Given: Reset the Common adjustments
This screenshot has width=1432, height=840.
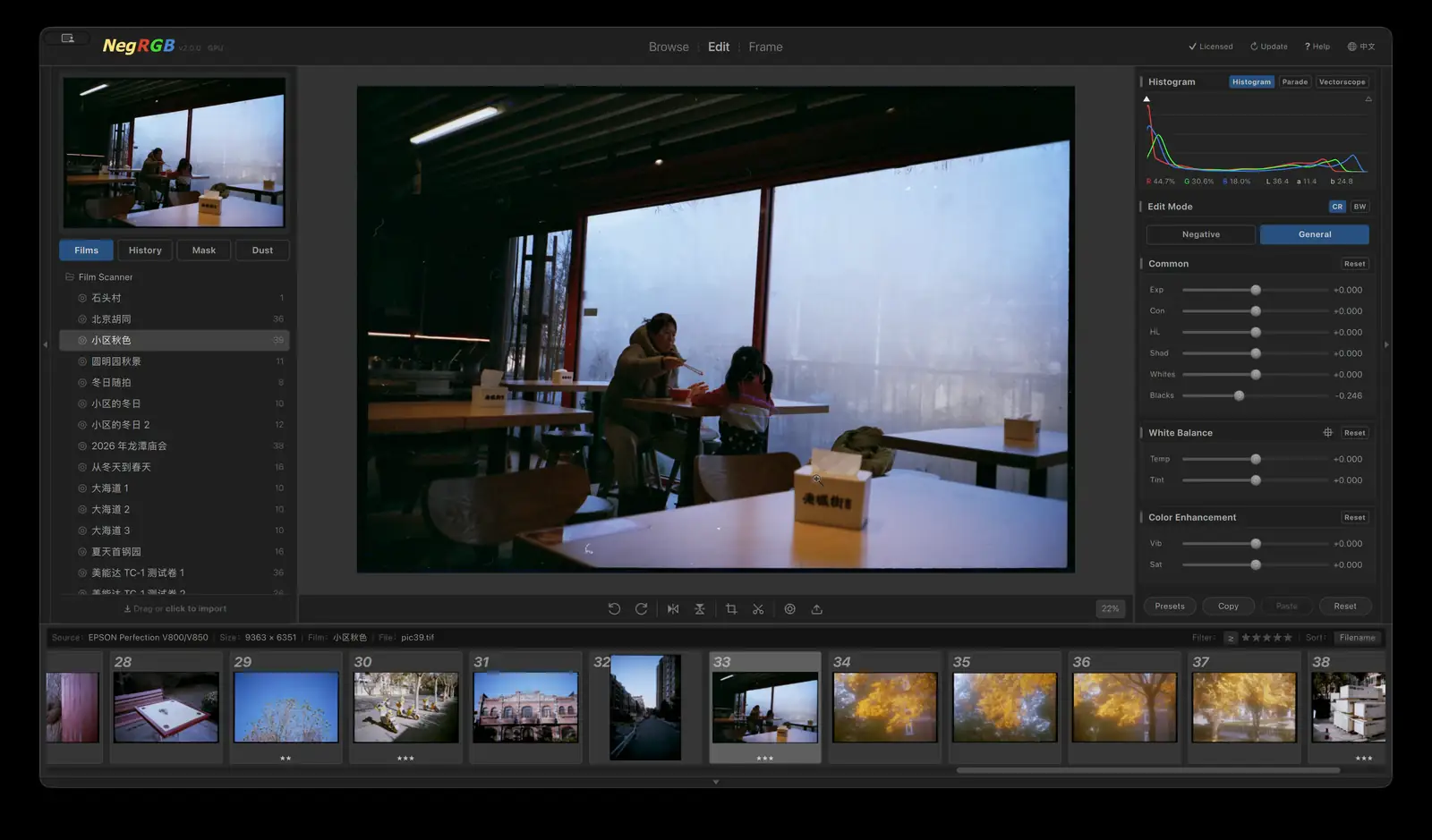Looking at the screenshot, I should click(1354, 264).
